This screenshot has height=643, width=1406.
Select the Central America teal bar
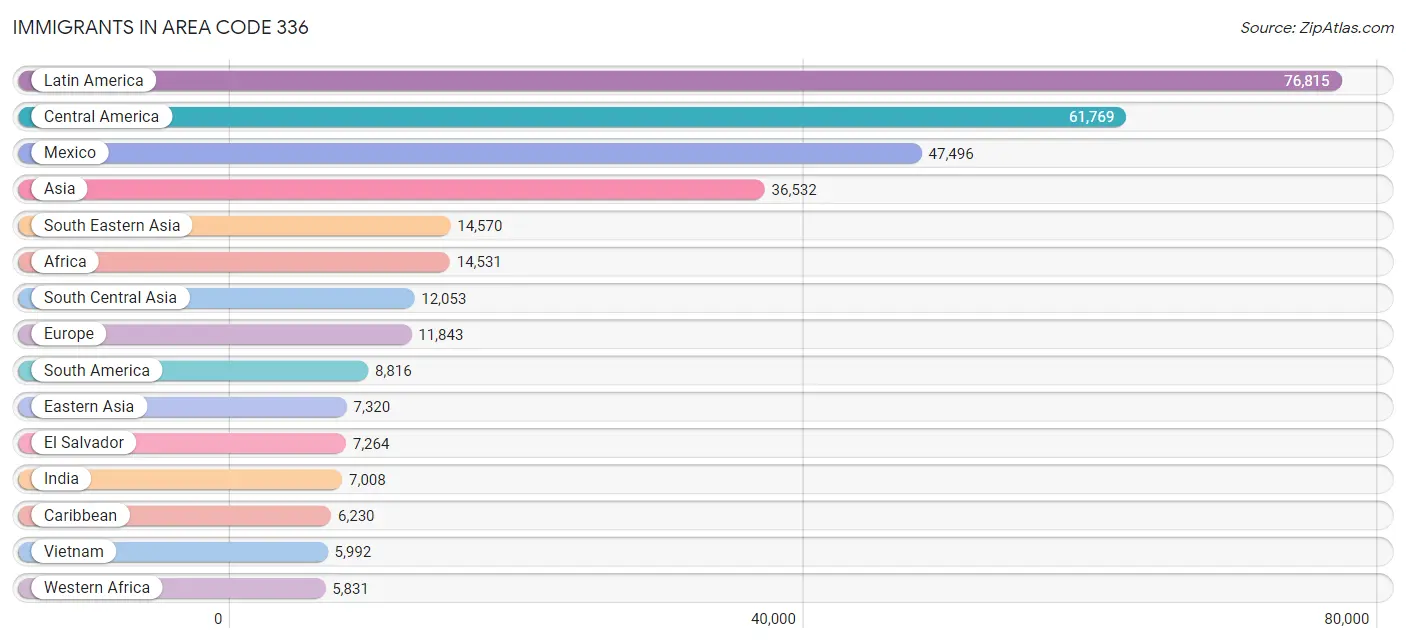(572, 117)
